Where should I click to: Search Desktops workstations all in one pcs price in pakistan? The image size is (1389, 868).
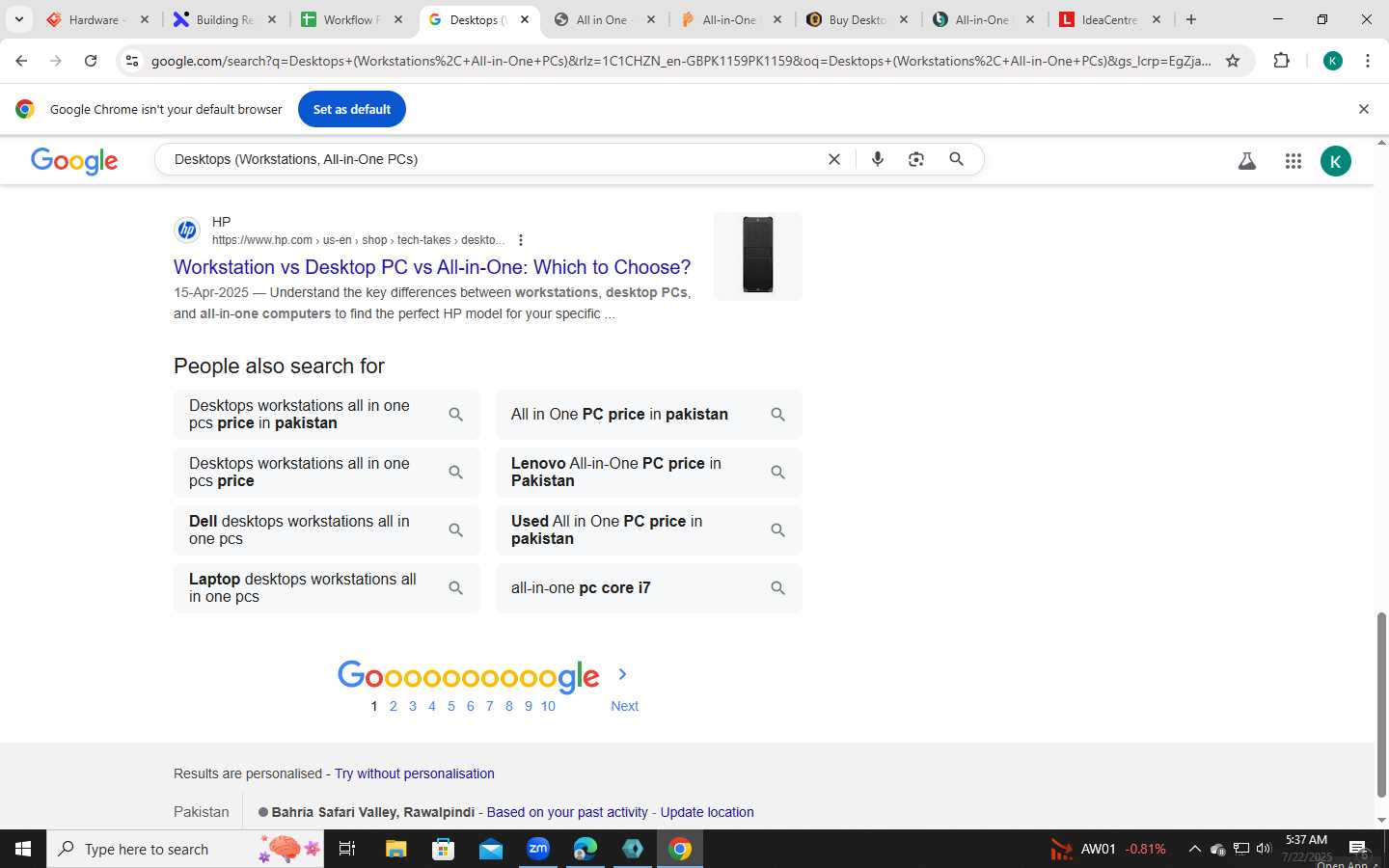326,415
